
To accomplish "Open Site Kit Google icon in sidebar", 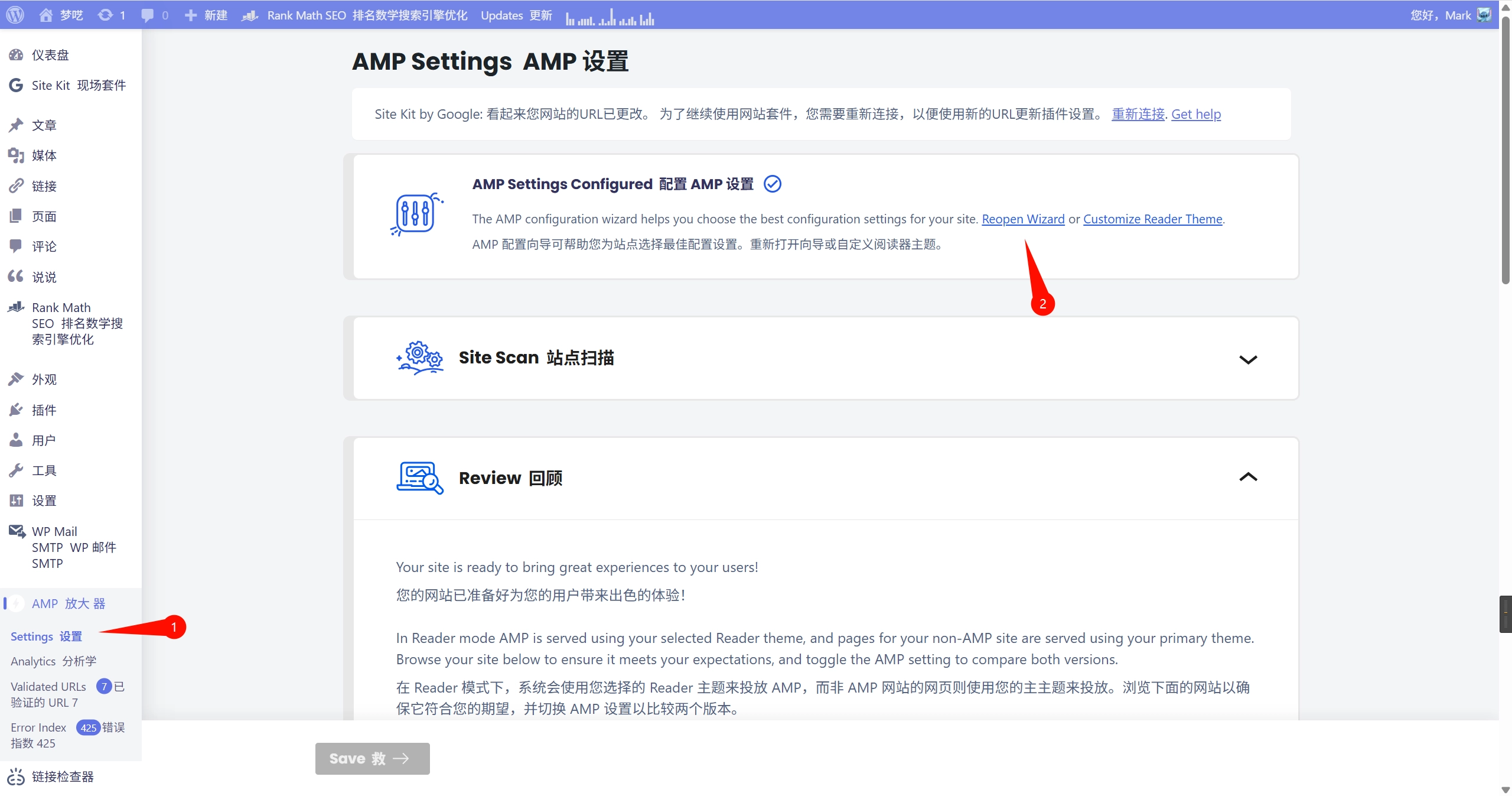I will (x=16, y=85).
